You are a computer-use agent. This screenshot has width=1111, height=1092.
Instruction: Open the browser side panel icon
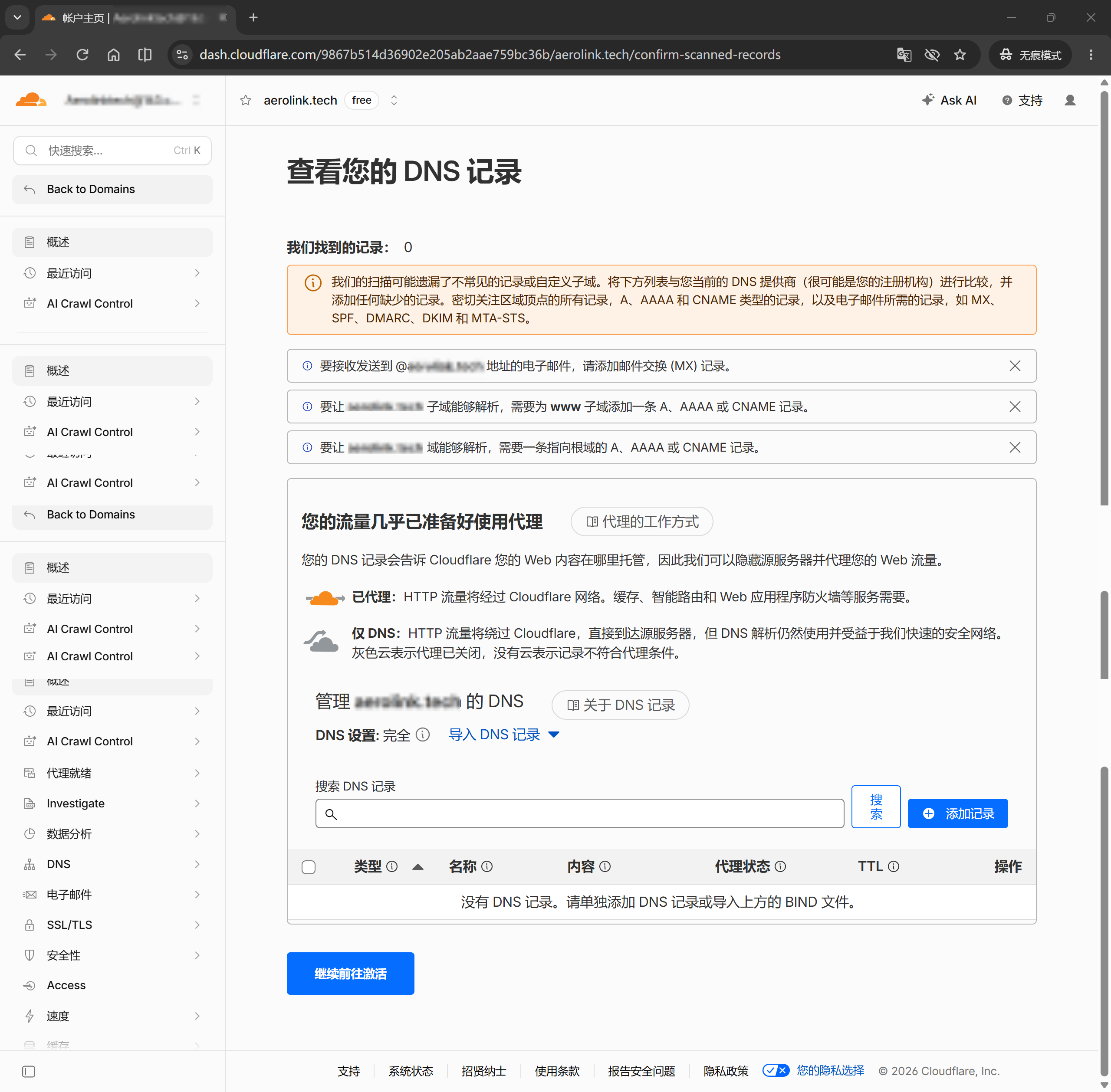(145, 55)
